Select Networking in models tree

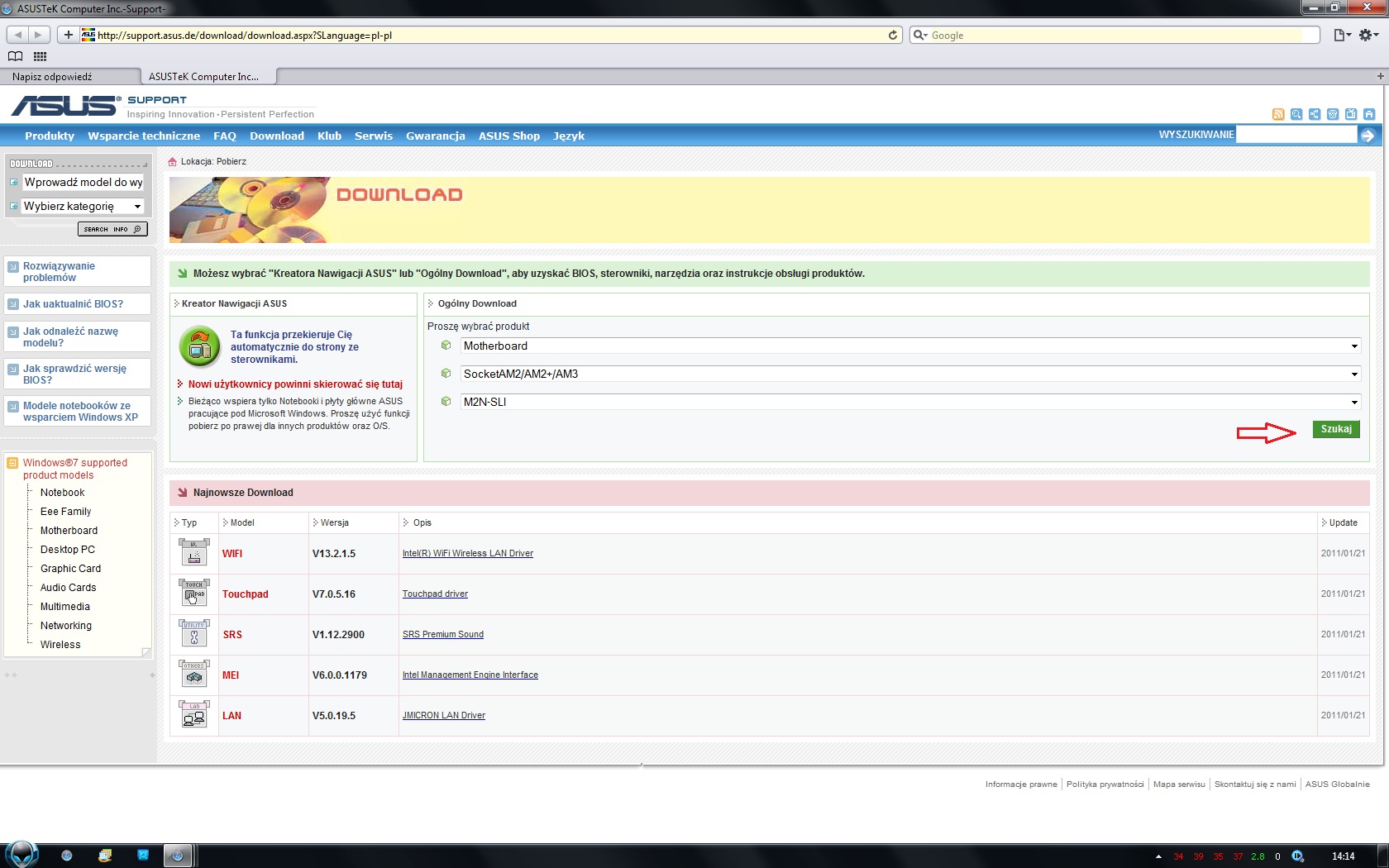[66, 626]
